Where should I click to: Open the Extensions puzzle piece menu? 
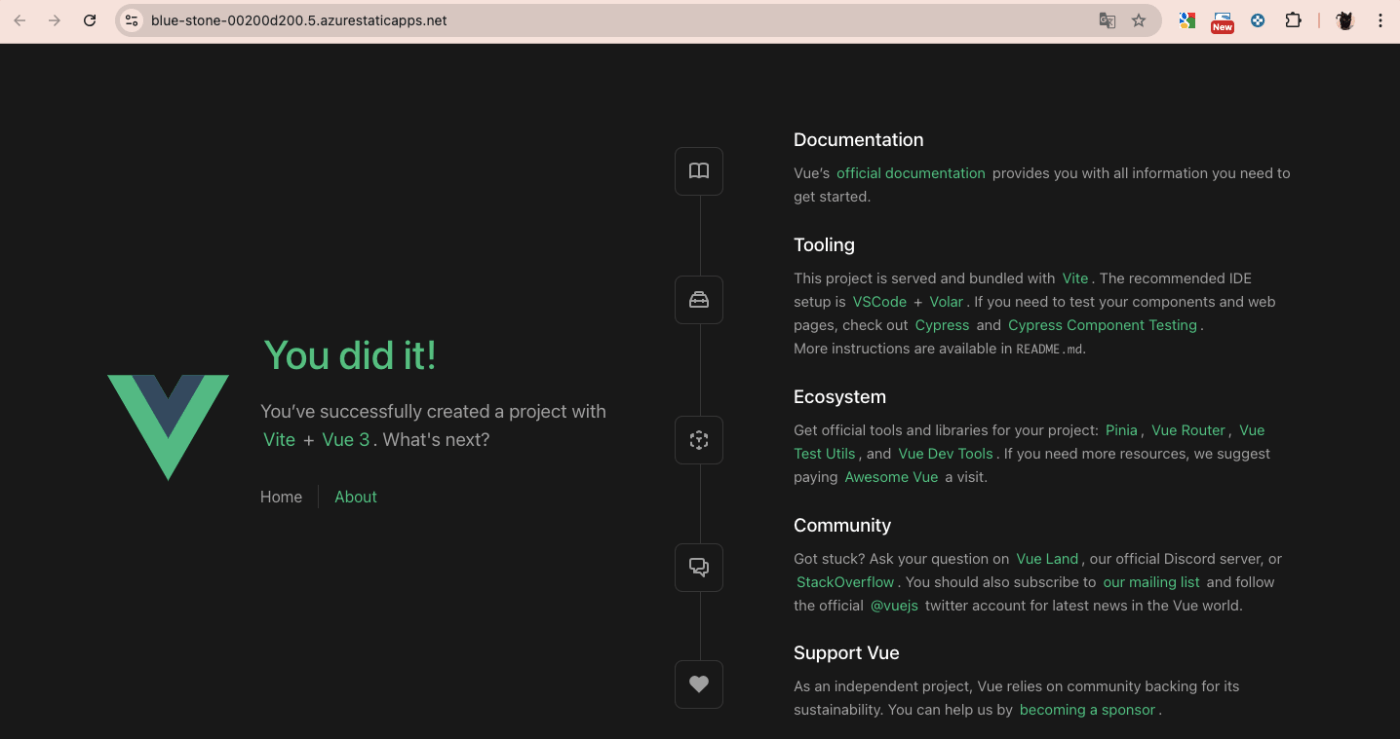click(1293, 20)
